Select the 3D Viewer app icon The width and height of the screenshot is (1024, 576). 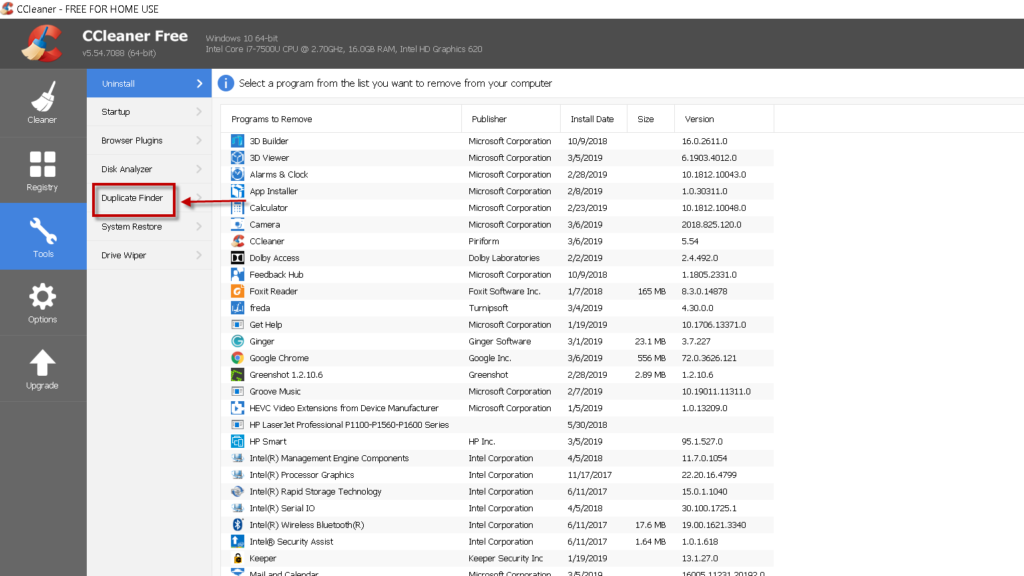(238, 158)
